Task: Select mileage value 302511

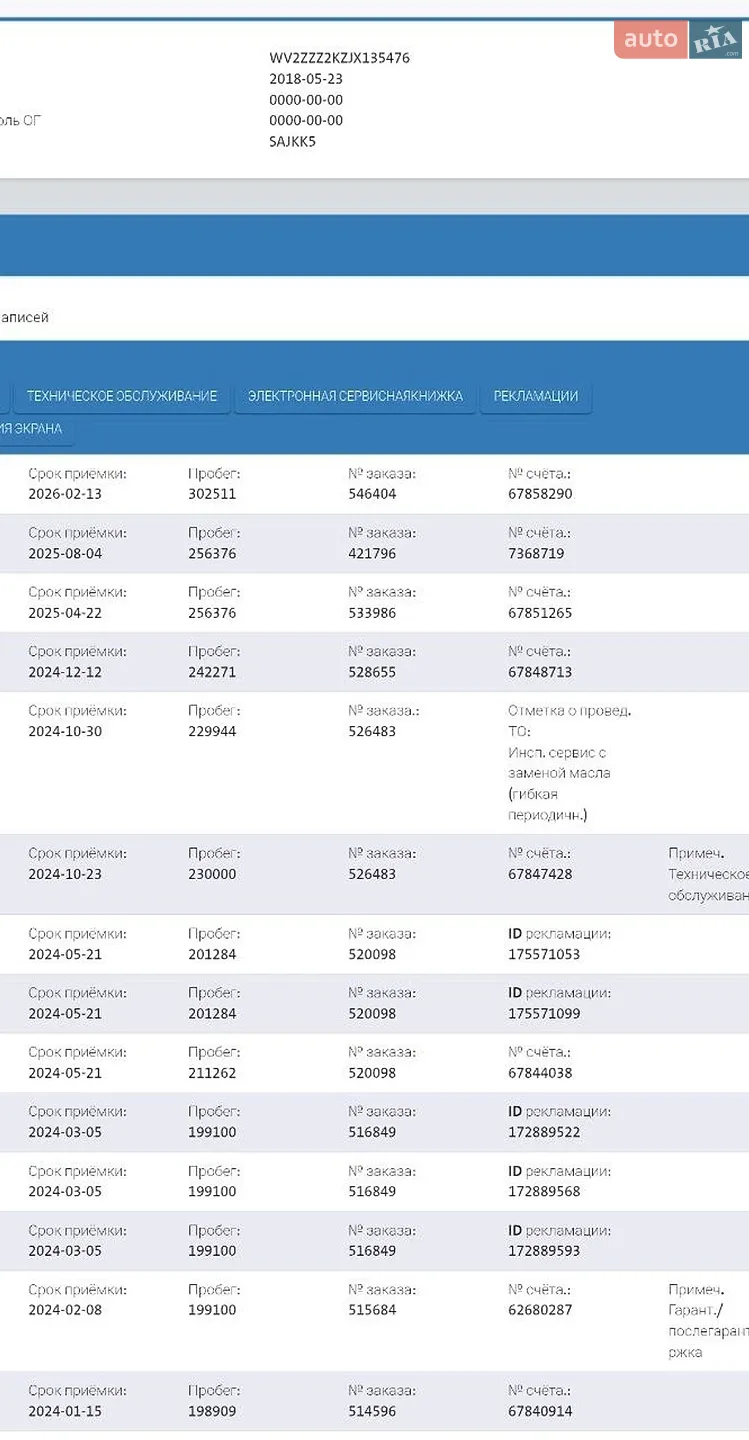Action: pyautogui.click(x=212, y=494)
